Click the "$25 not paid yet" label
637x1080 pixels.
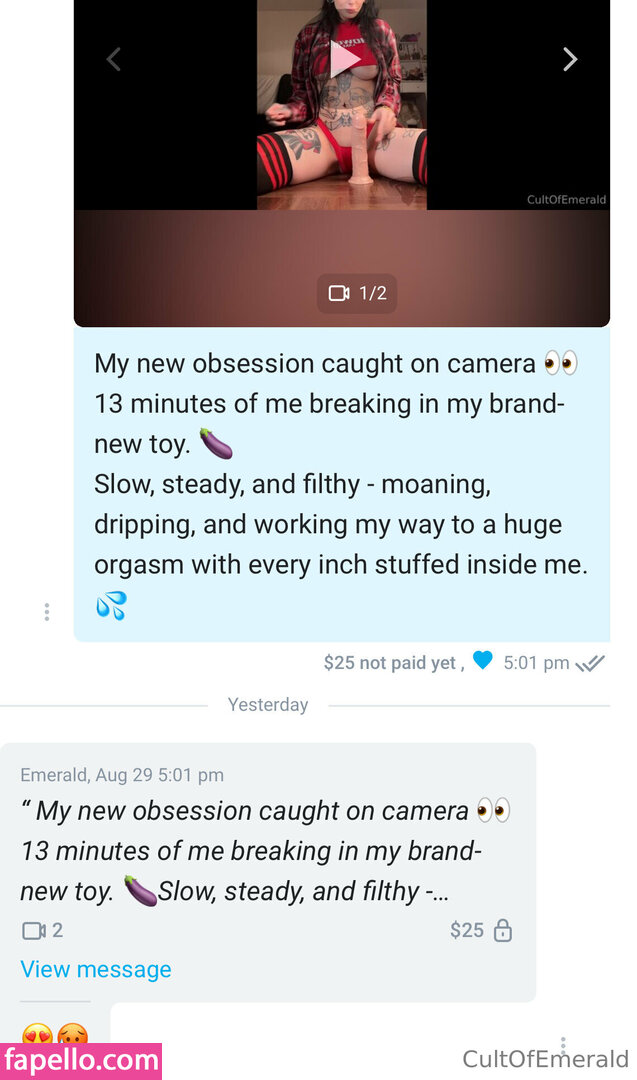(390, 663)
